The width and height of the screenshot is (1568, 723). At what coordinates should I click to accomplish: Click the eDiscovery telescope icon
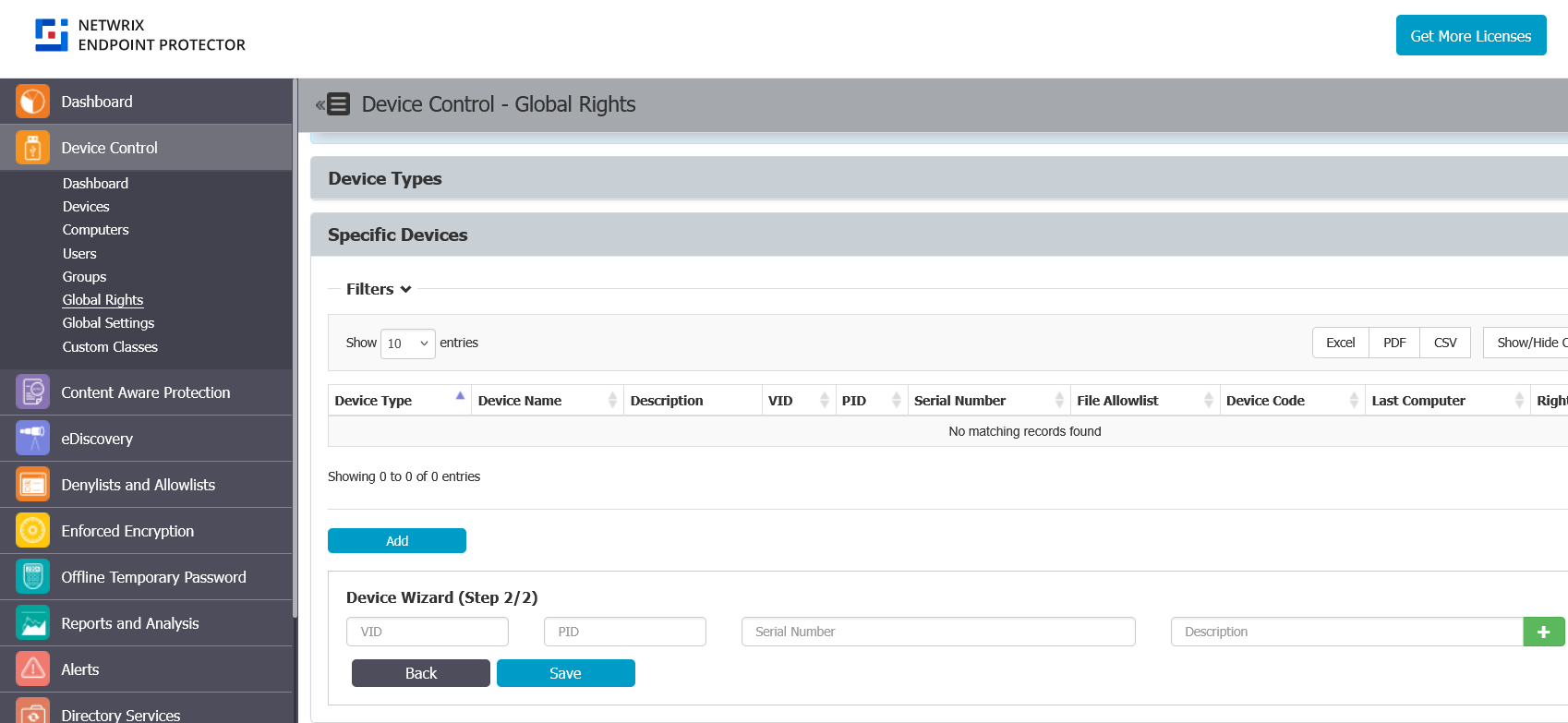point(32,439)
